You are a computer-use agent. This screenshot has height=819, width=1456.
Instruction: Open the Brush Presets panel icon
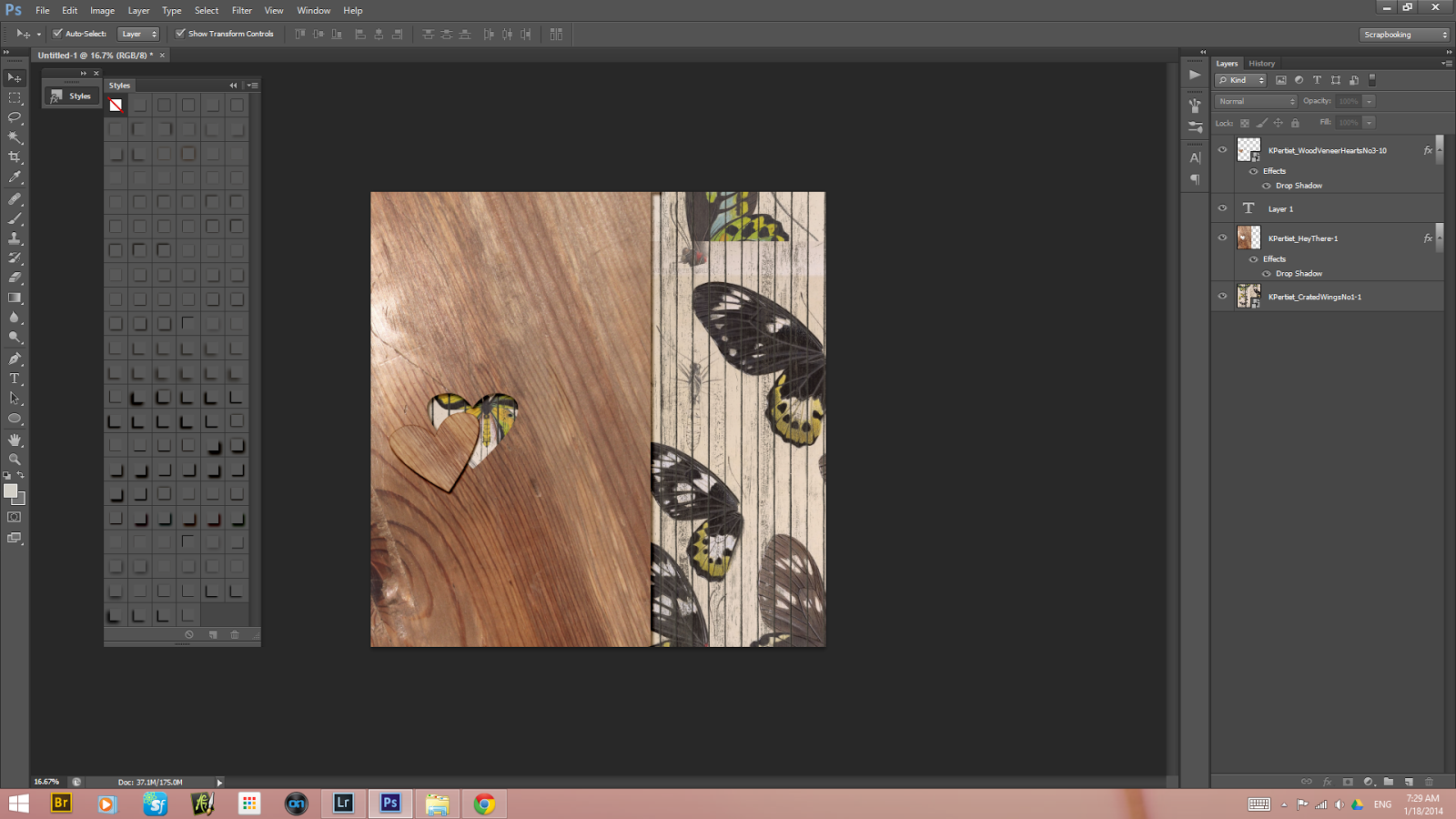pyautogui.click(x=1195, y=128)
